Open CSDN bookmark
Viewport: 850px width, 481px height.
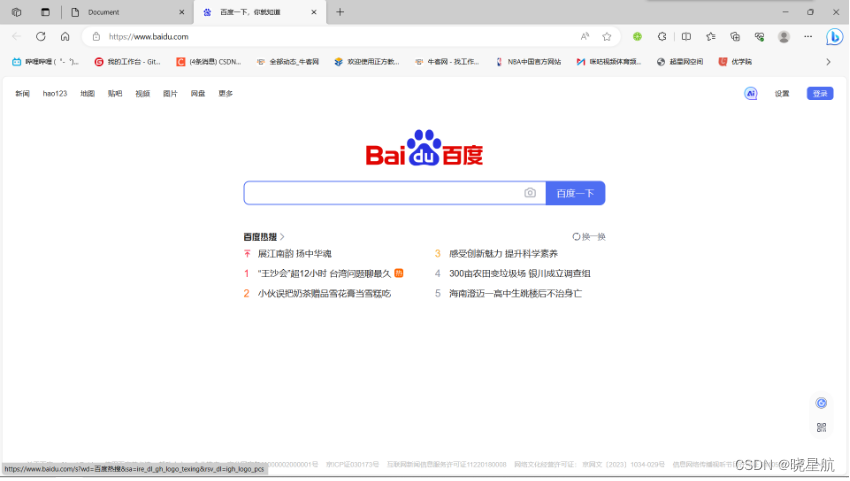209,62
